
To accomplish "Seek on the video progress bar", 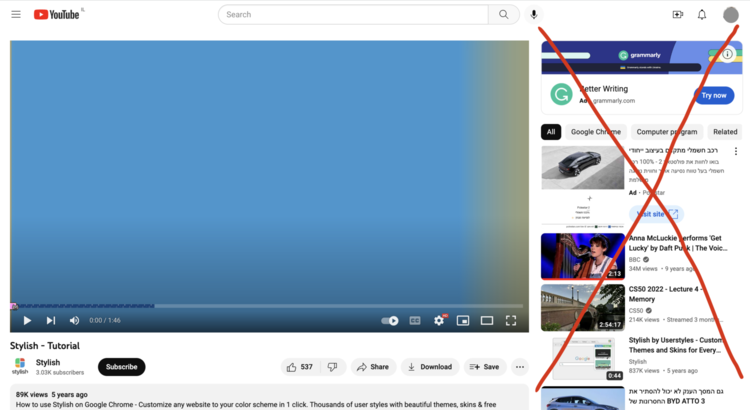I will (x=268, y=306).
